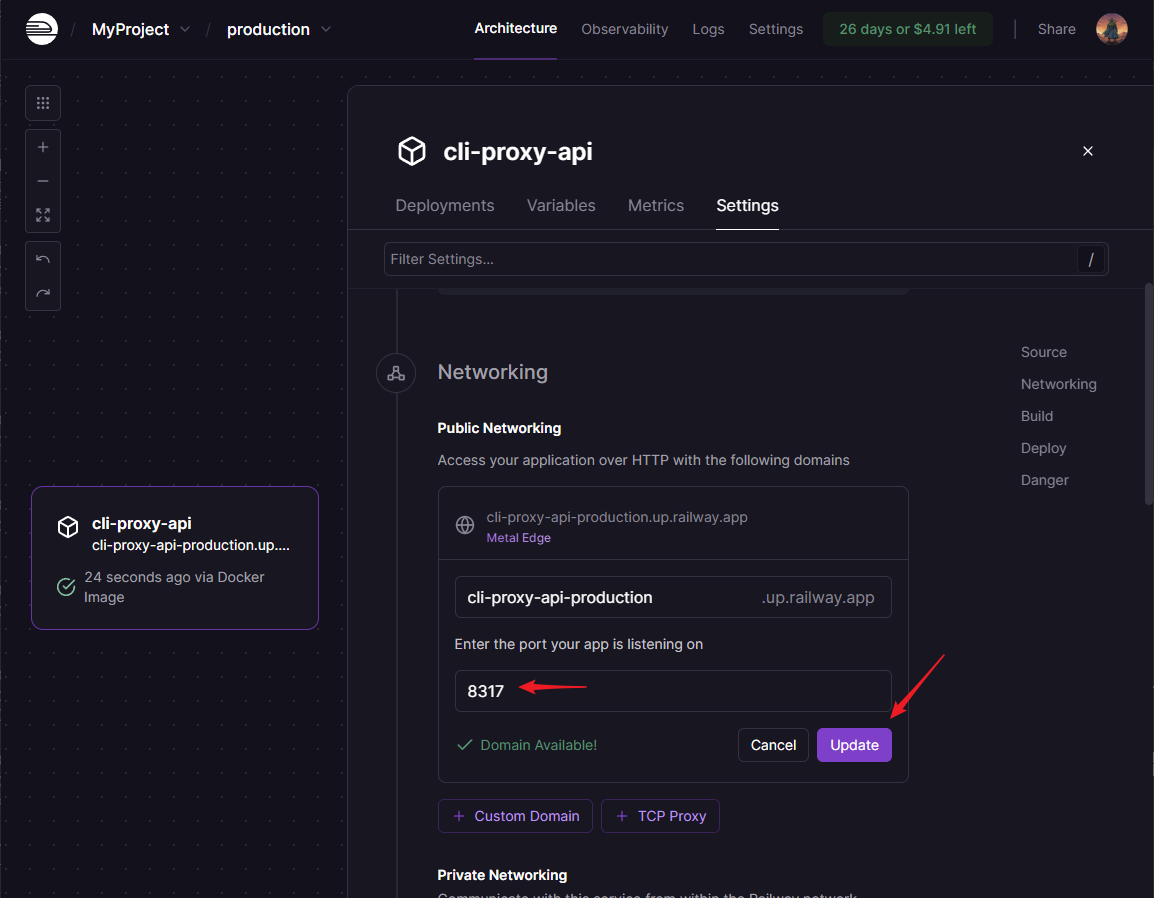Click Cancel on the domain edit
The width and height of the screenshot is (1154, 898).
[773, 745]
